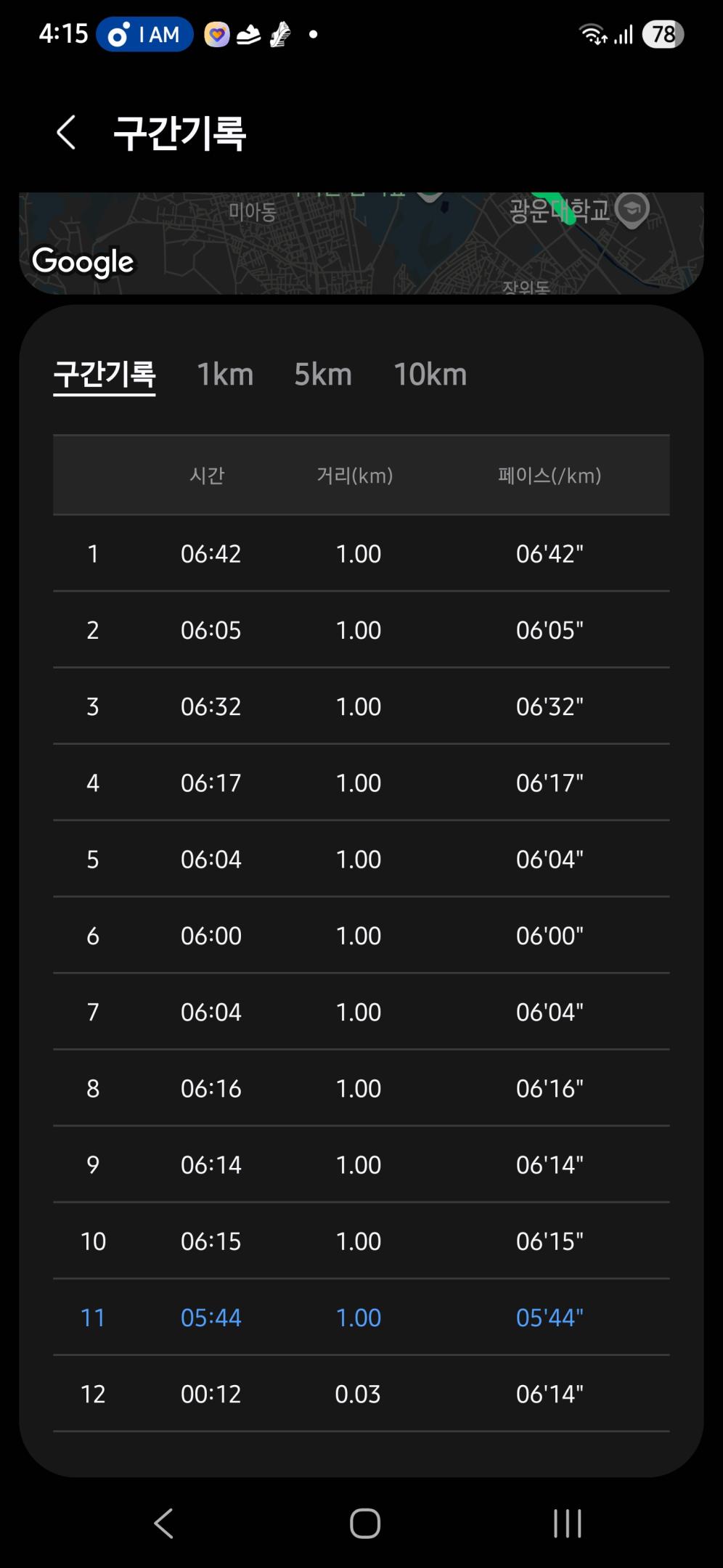Screen dimensions: 723x1568
Task: Tap the Google logo on the map
Action: tap(83, 261)
